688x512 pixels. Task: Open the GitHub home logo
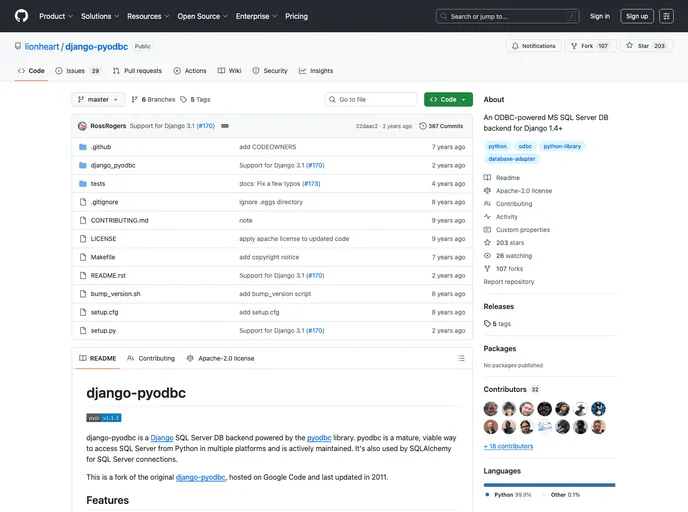[21, 16]
